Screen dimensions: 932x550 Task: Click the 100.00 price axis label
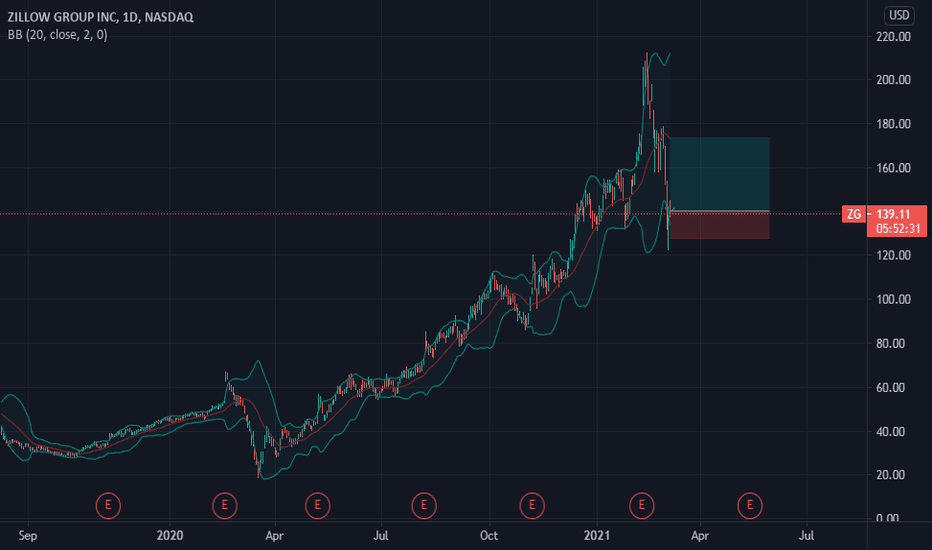point(893,299)
